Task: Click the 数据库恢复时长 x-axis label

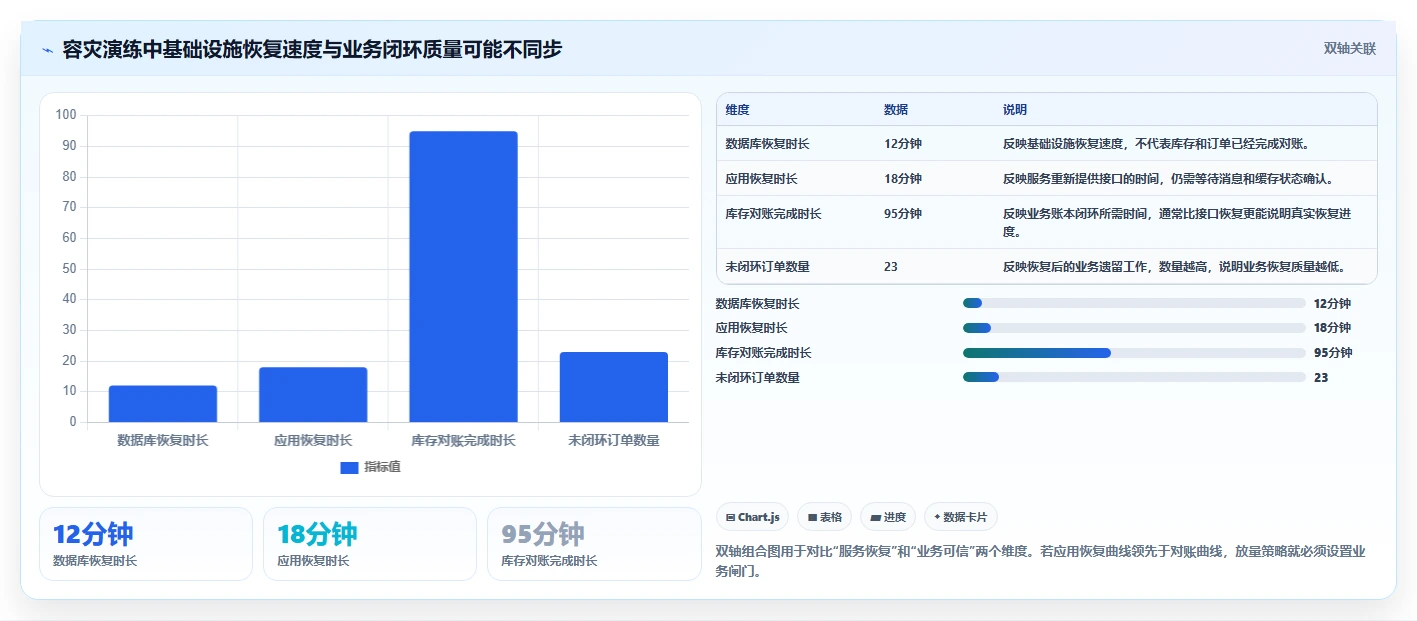Action: coord(163,440)
